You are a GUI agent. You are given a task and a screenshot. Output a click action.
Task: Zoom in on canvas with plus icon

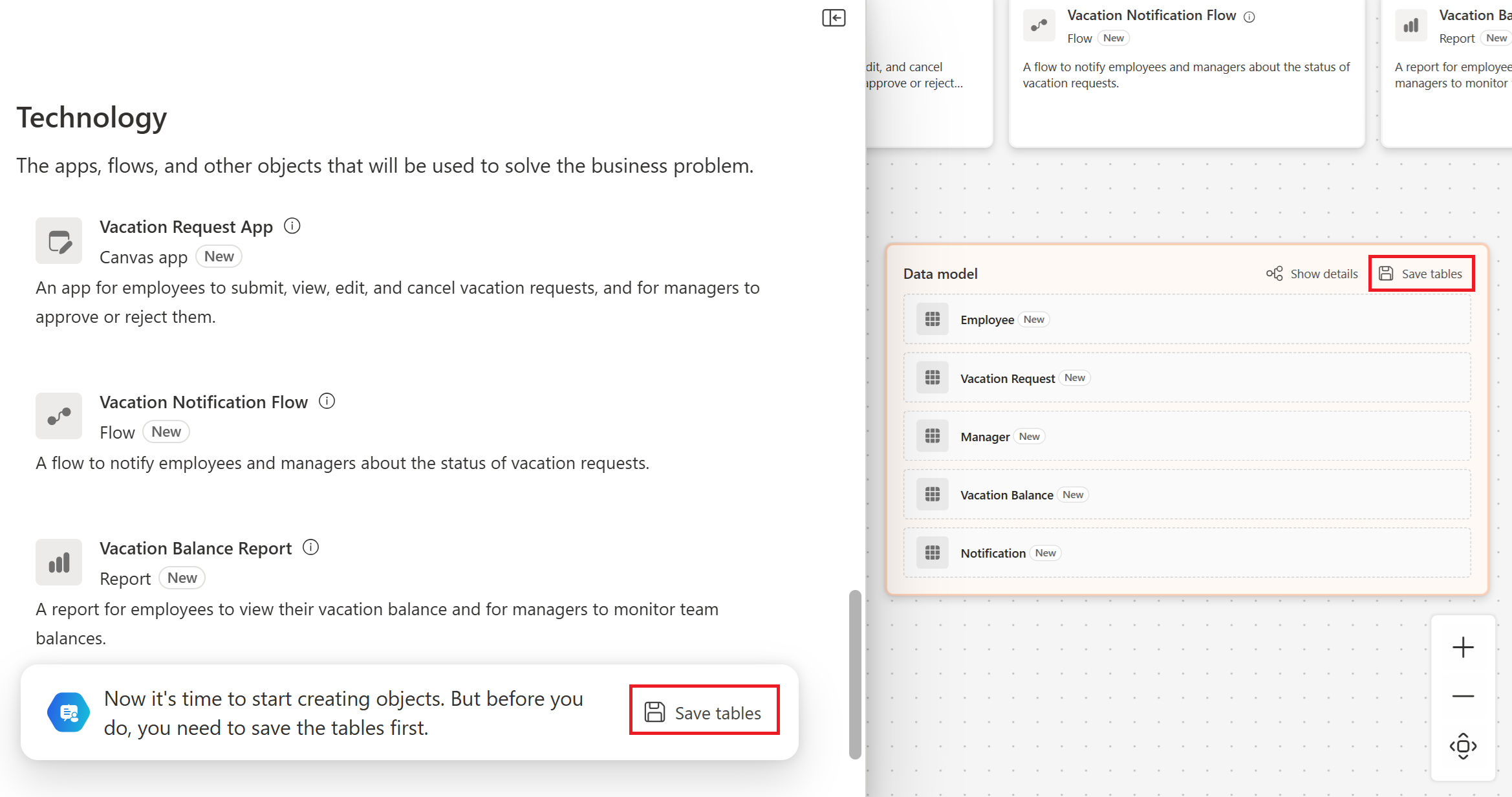[1463, 647]
